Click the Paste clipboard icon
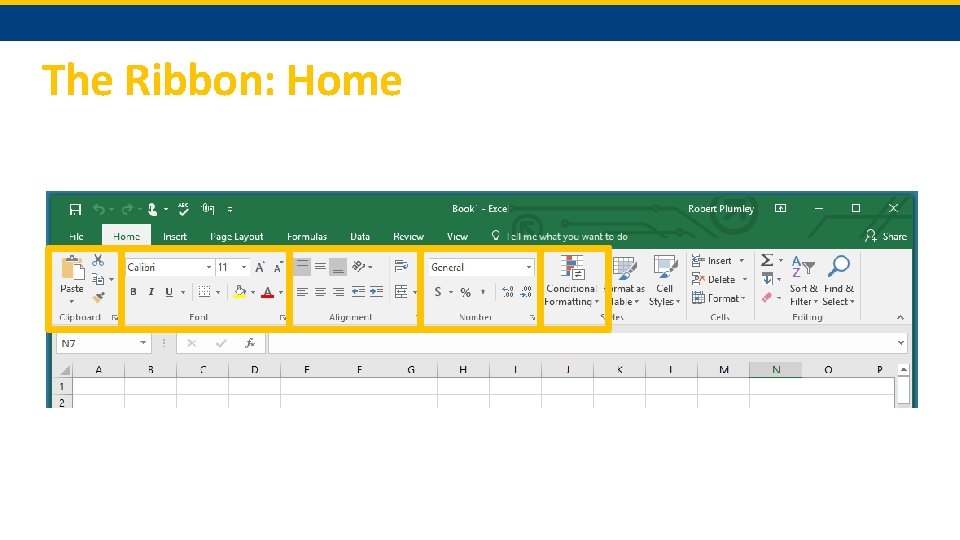 72,268
